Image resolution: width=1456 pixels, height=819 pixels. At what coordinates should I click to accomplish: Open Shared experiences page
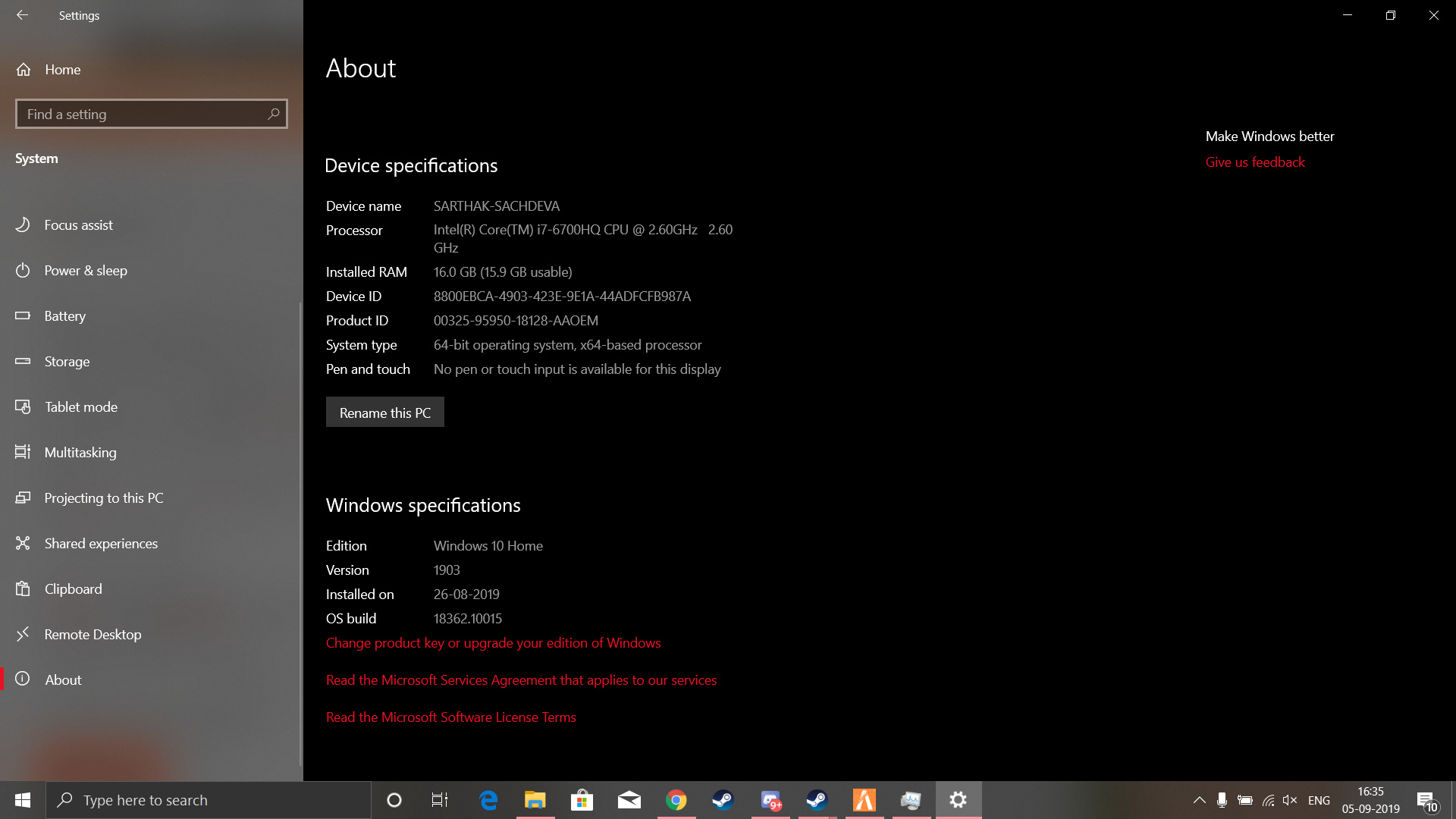pyautogui.click(x=101, y=544)
